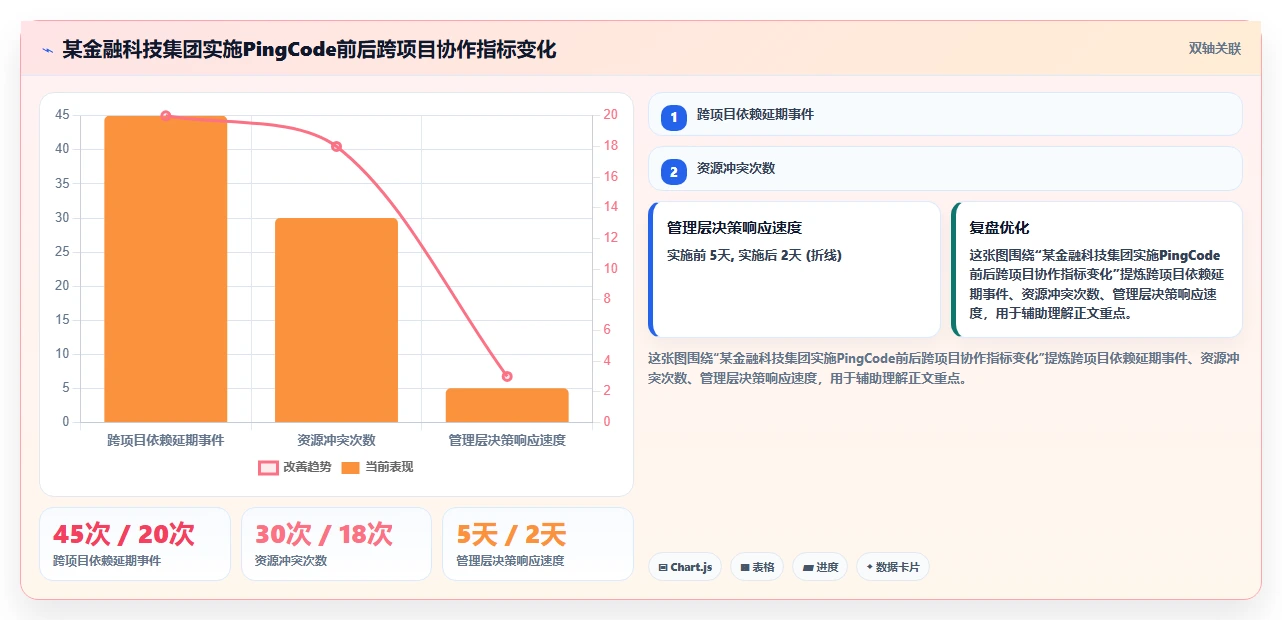Click the right axis value 12
Image resolution: width=1282 pixels, height=620 pixels.
pyautogui.click(x=610, y=238)
